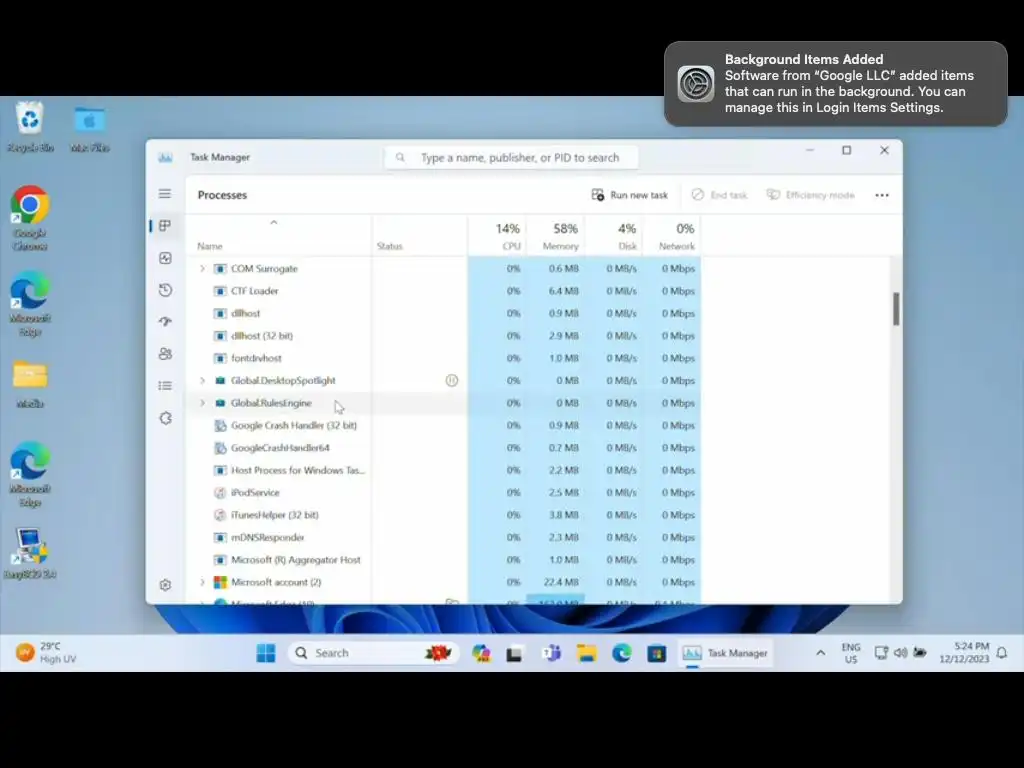Open the Users sidebar icon
The height and width of the screenshot is (768, 1024).
(x=165, y=353)
